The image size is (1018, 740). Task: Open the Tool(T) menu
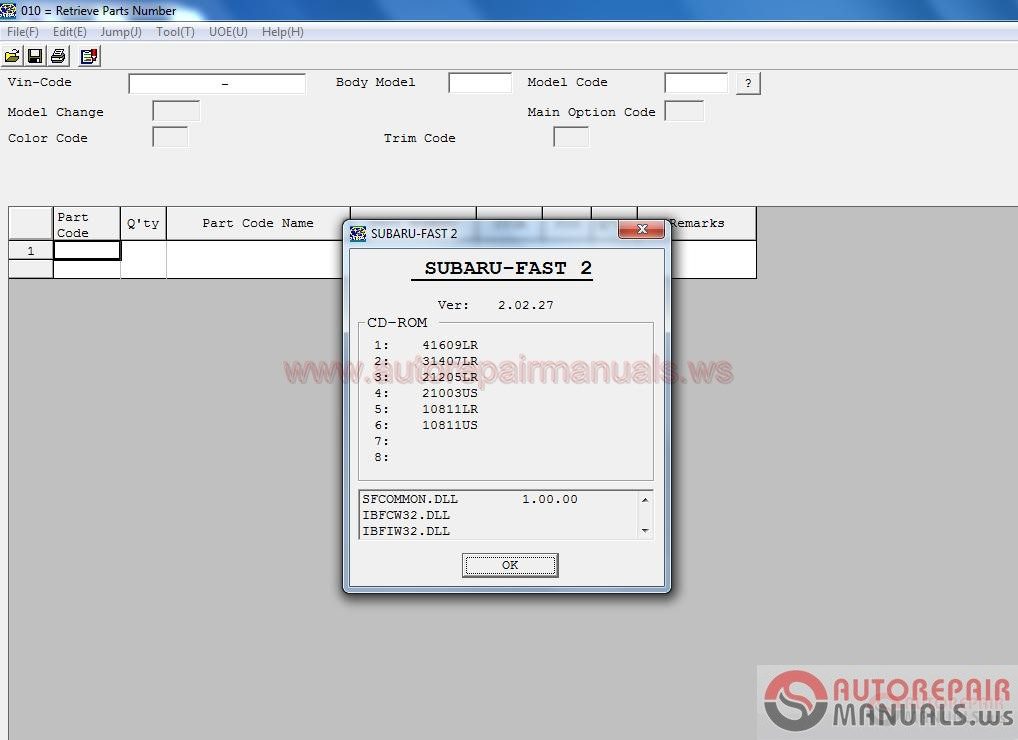pos(175,32)
